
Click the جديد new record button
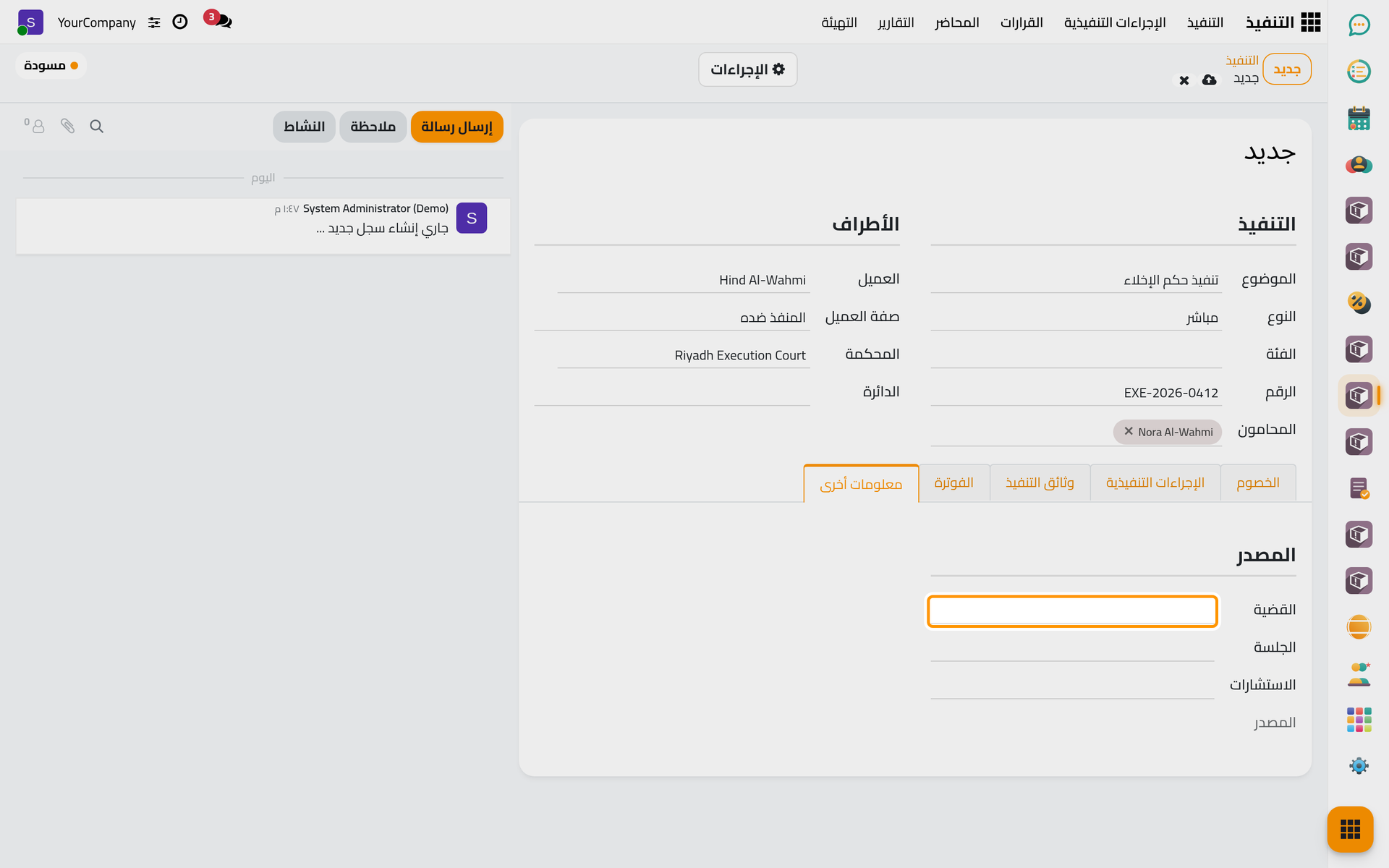point(1287,69)
